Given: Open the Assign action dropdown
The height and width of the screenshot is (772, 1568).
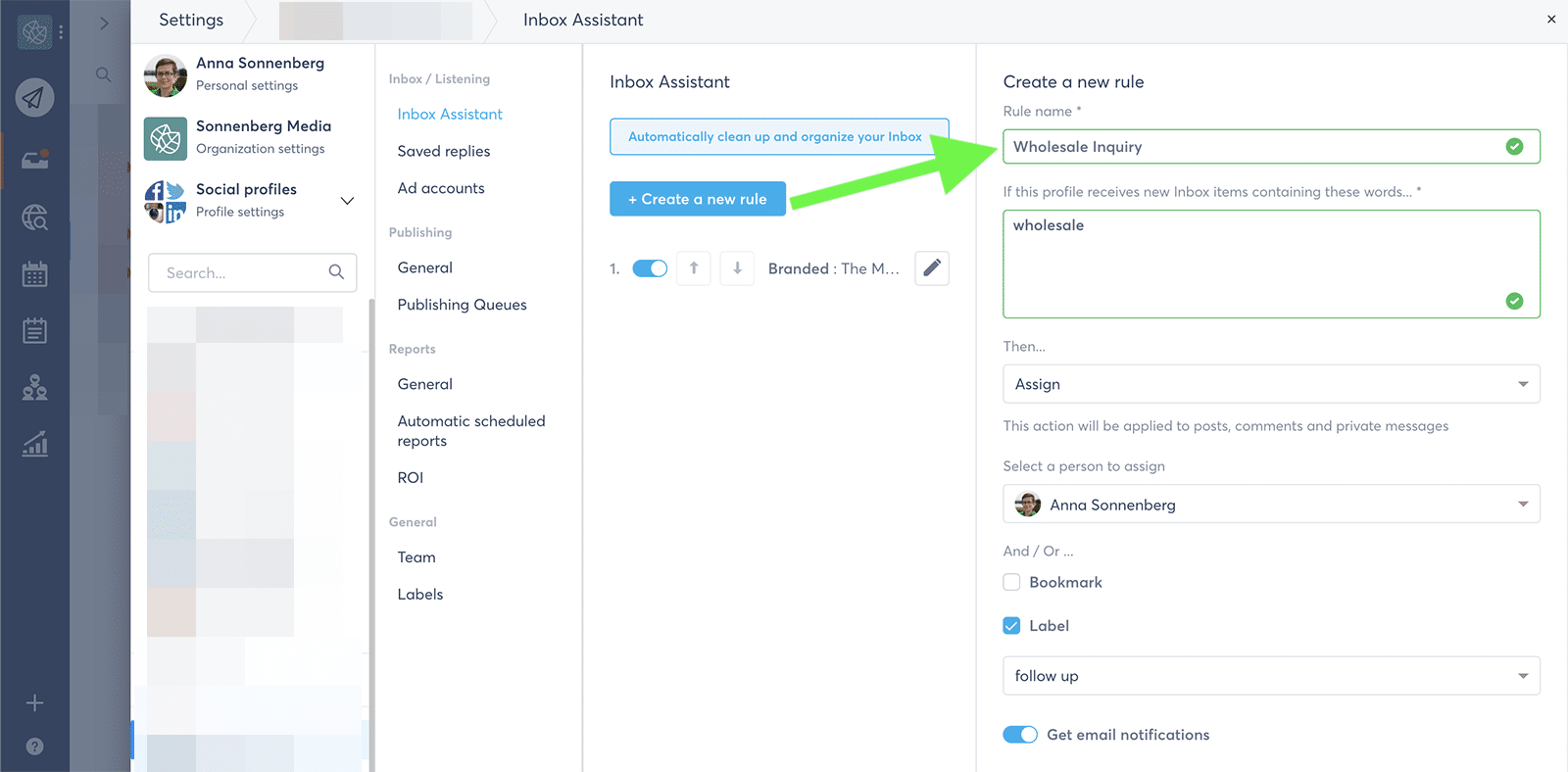Looking at the screenshot, I should [1271, 384].
